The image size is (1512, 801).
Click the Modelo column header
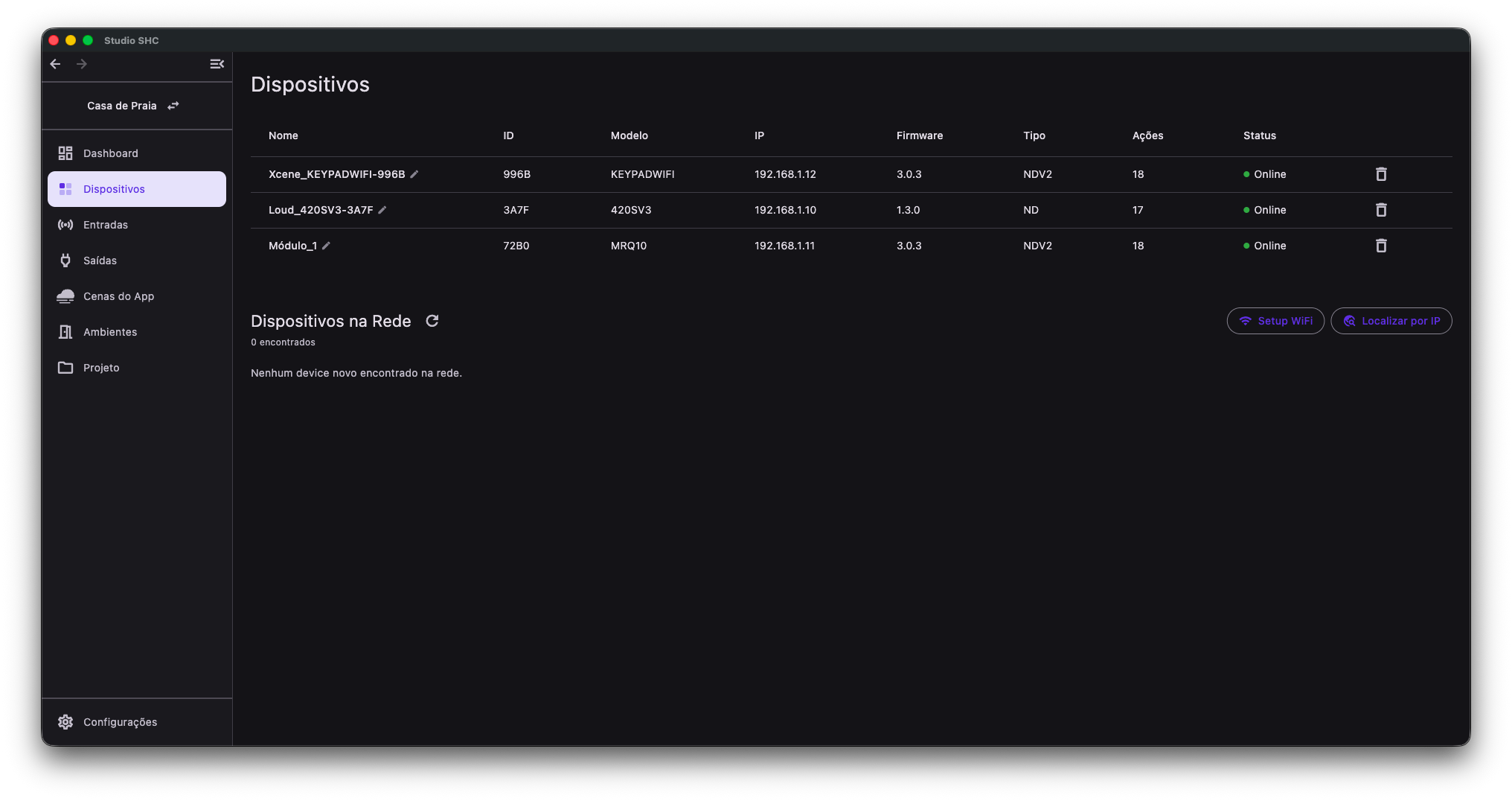630,135
